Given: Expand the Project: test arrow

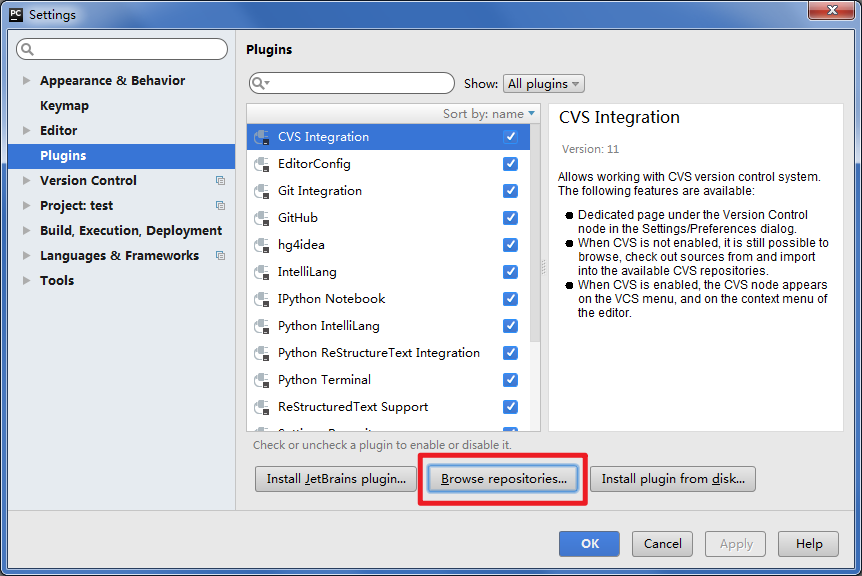Looking at the screenshot, I should click(26, 206).
